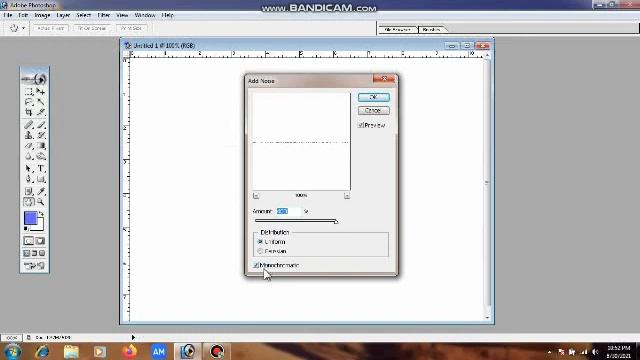This screenshot has width=640, height=360.
Task: Select the Rectangle shape tool
Action: coord(40,179)
